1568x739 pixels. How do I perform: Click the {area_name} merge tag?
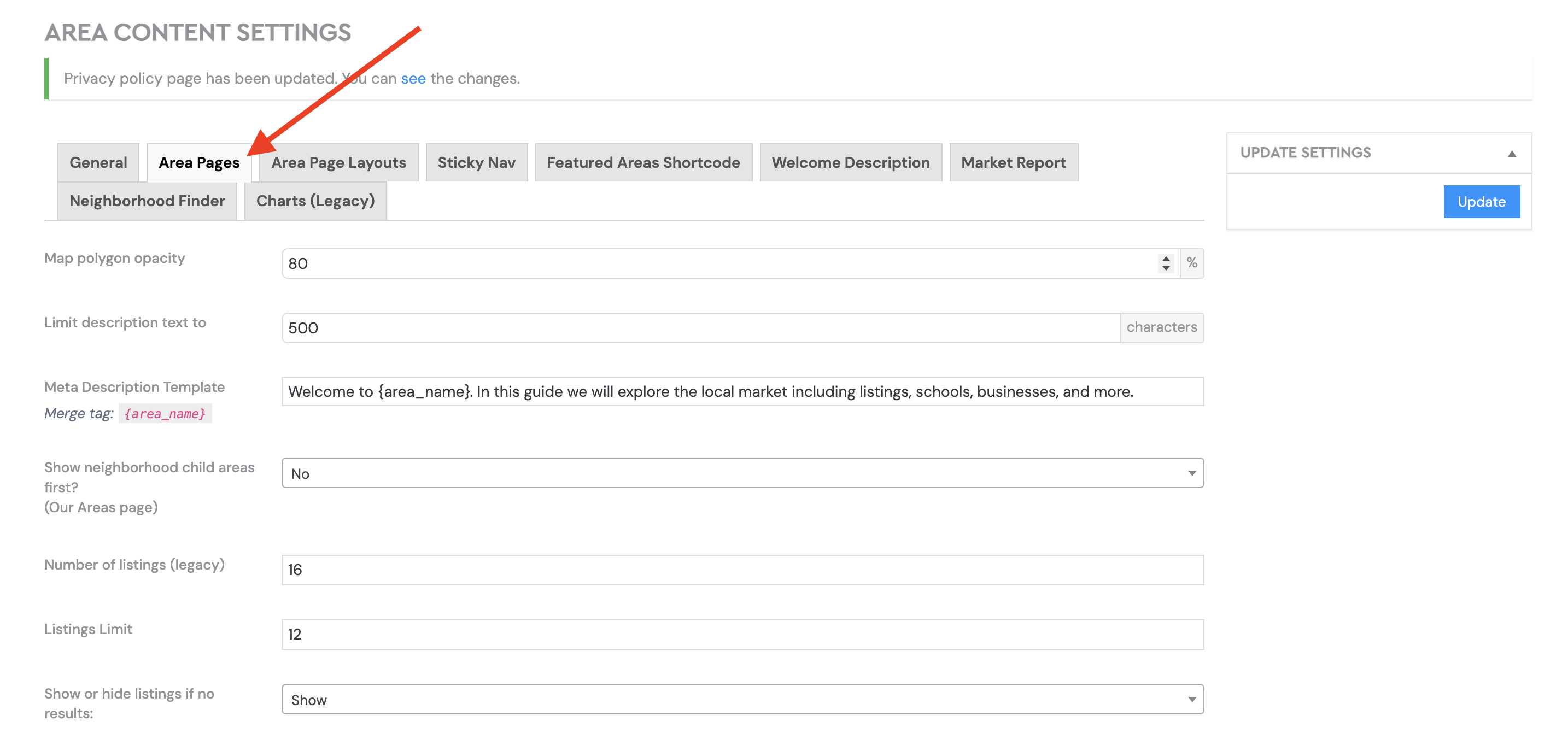[165, 414]
